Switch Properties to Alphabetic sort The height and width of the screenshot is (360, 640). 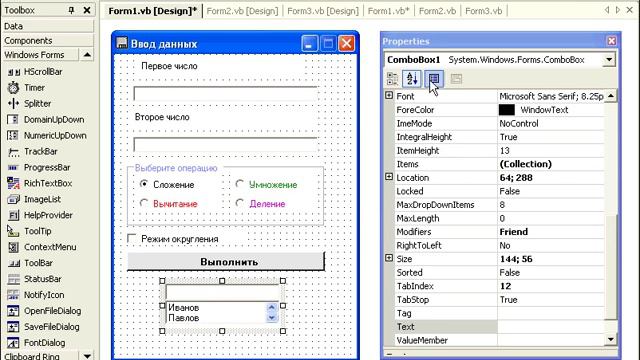point(412,79)
